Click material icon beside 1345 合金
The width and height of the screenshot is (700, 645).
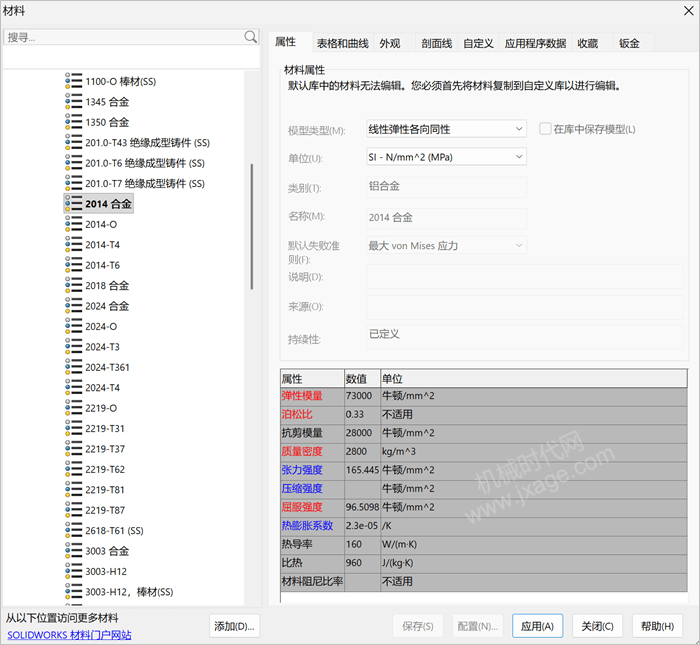74,102
